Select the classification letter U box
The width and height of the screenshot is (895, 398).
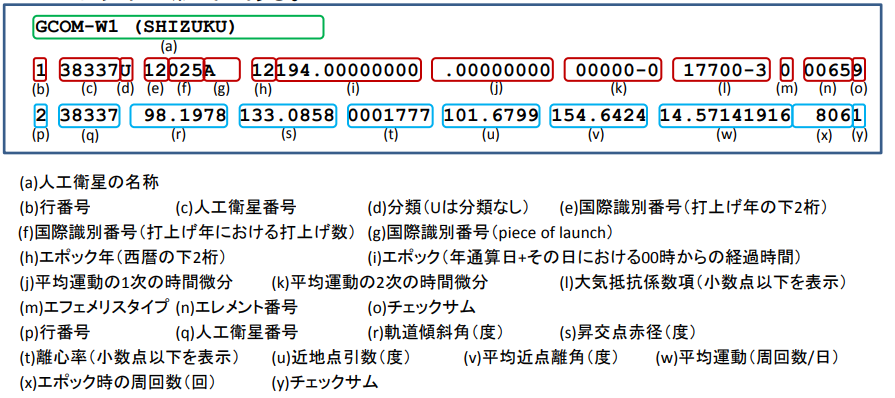pyautogui.click(x=127, y=70)
